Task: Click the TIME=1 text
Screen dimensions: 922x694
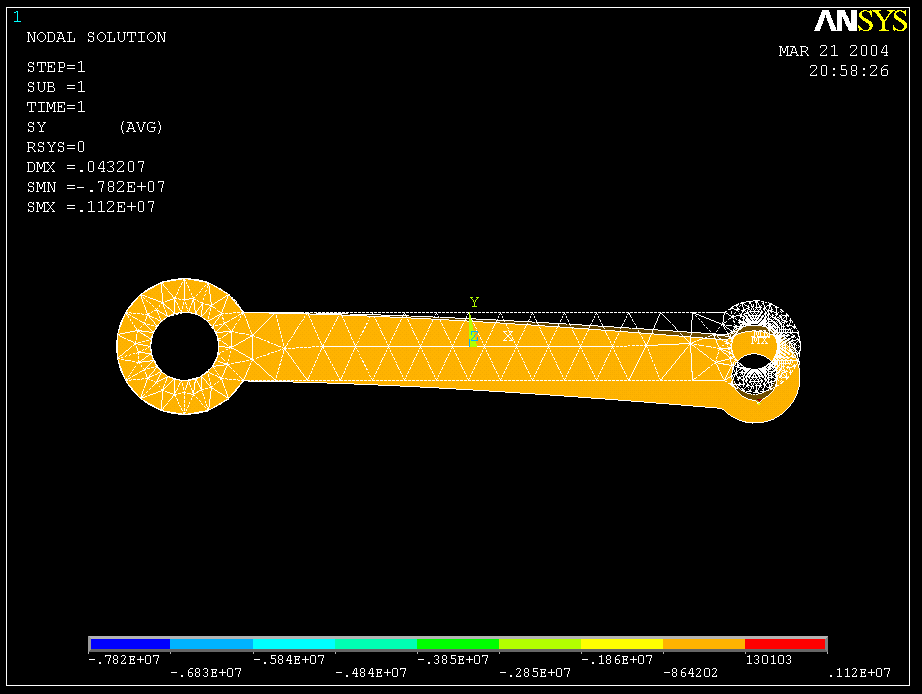Action: (56, 107)
